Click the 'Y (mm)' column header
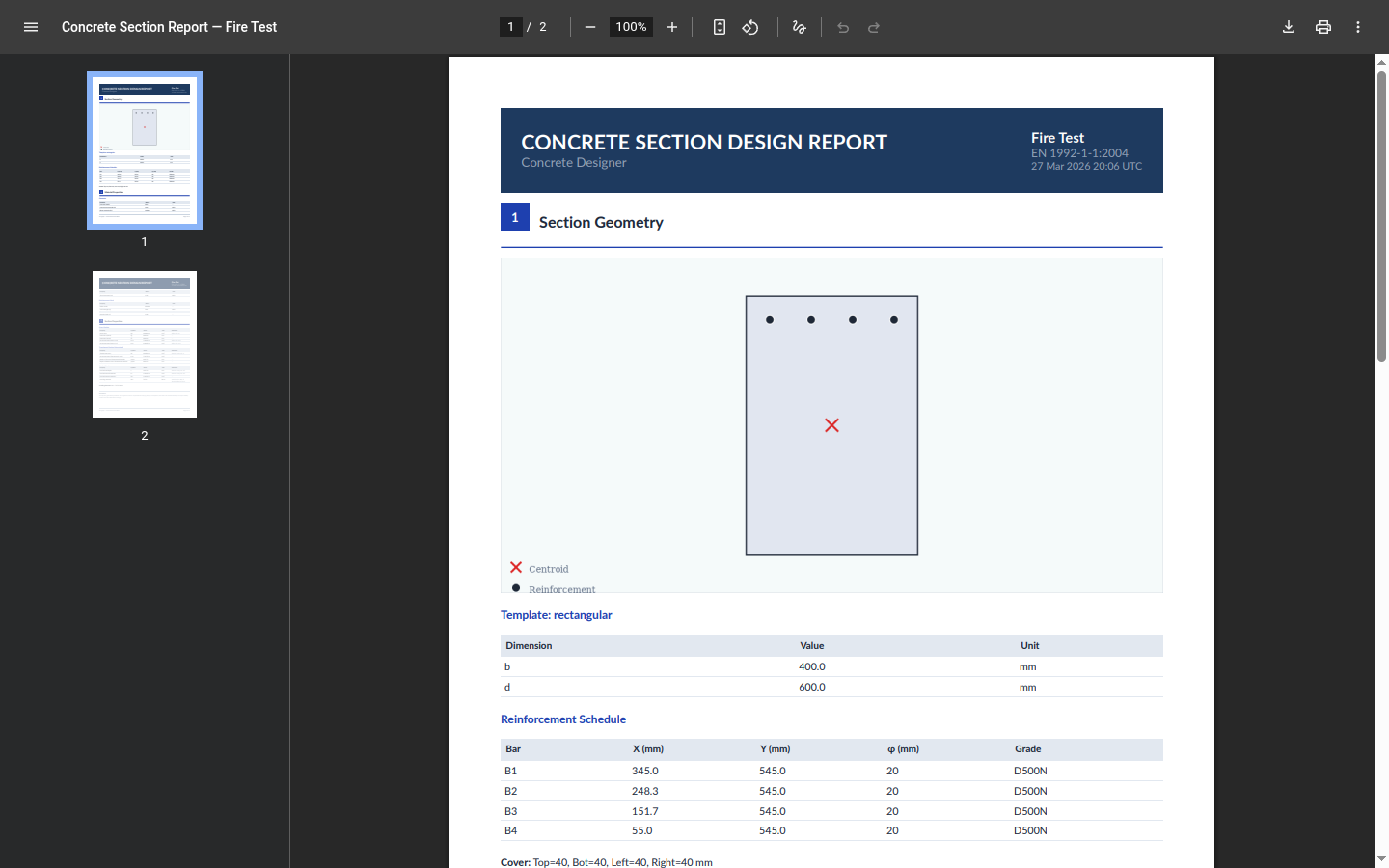The height and width of the screenshot is (868, 1389). [x=776, y=748]
